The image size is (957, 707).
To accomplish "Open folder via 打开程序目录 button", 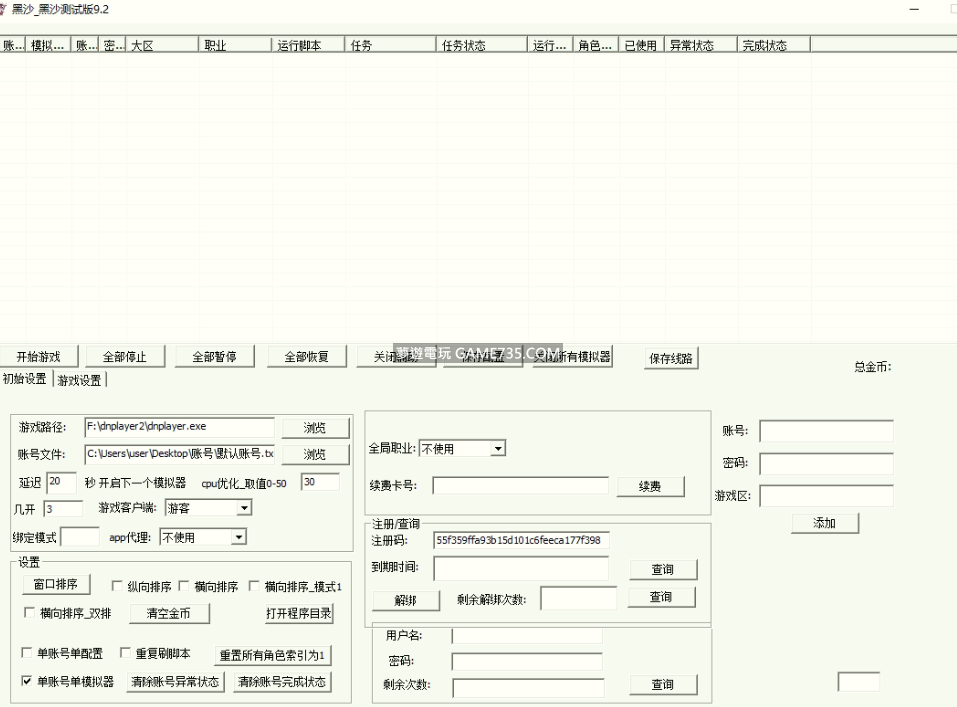I will pyautogui.click(x=298, y=614).
